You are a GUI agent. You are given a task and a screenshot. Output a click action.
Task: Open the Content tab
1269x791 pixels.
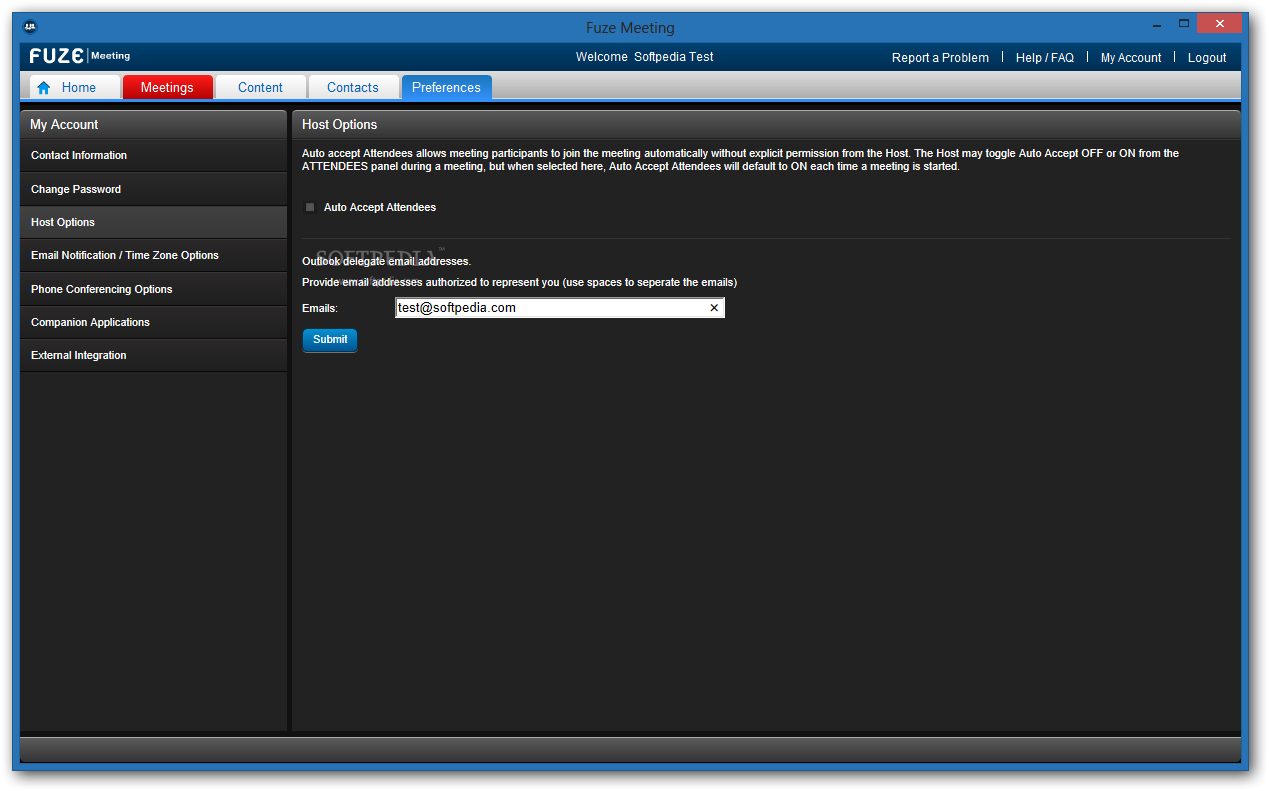tap(260, 88)
